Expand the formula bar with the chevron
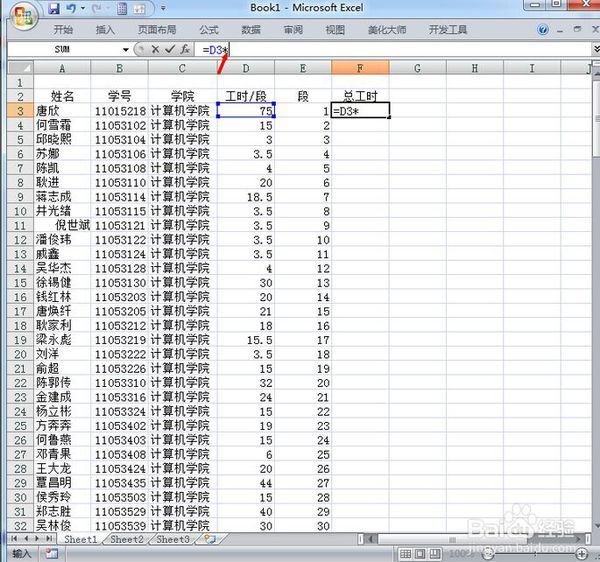Image resolution: width=600 pixels, height=562 pixels. 596,49
